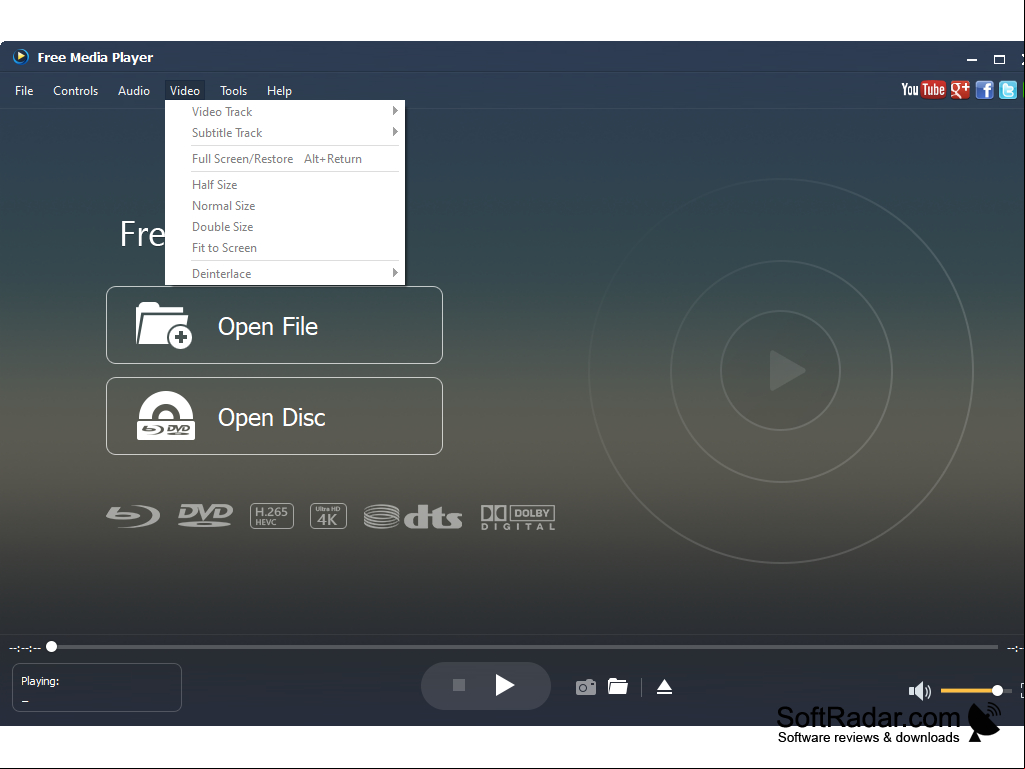Open the Audio menu
Screen dimensions: 1025x769
(x=133, y=90)
